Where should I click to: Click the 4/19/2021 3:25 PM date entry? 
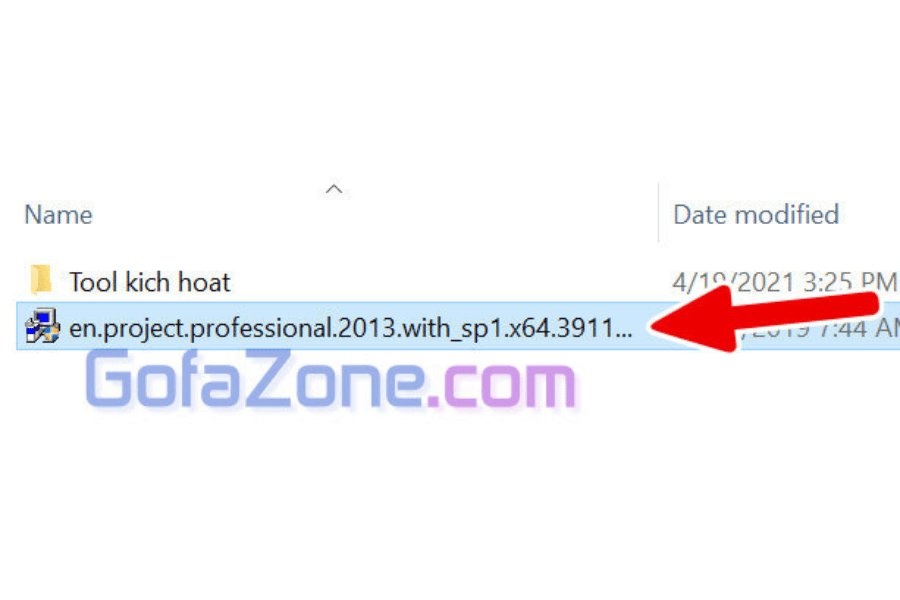point(784,282)
